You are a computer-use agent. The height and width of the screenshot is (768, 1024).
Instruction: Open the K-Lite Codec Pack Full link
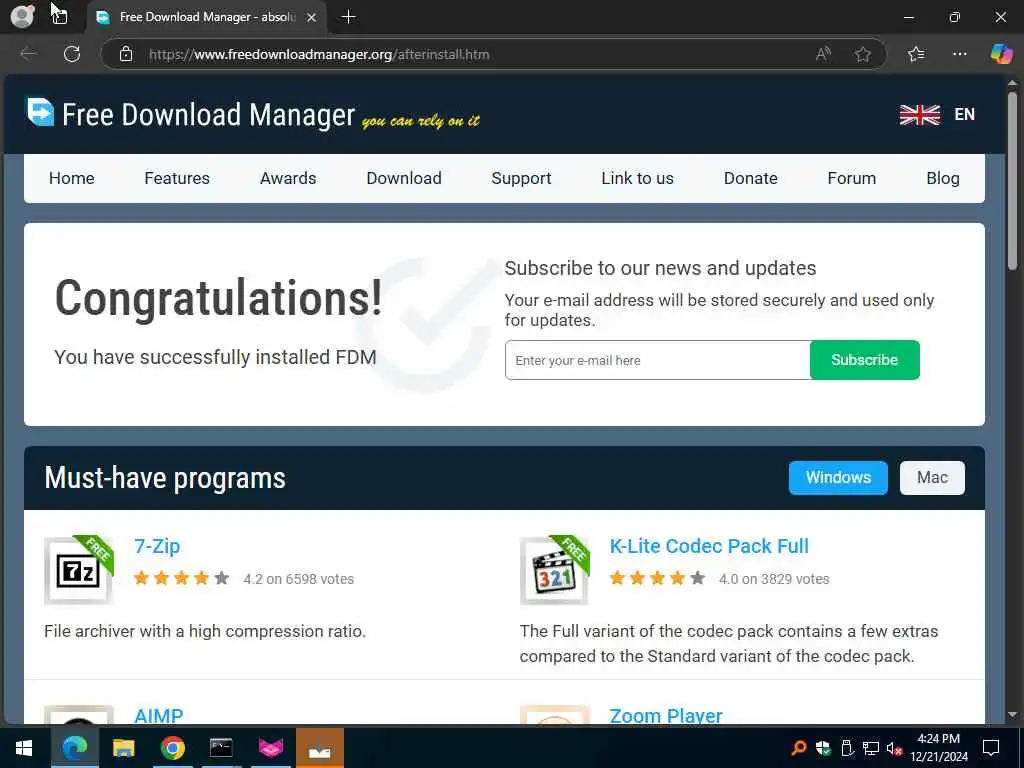click(x=709, y=546)
